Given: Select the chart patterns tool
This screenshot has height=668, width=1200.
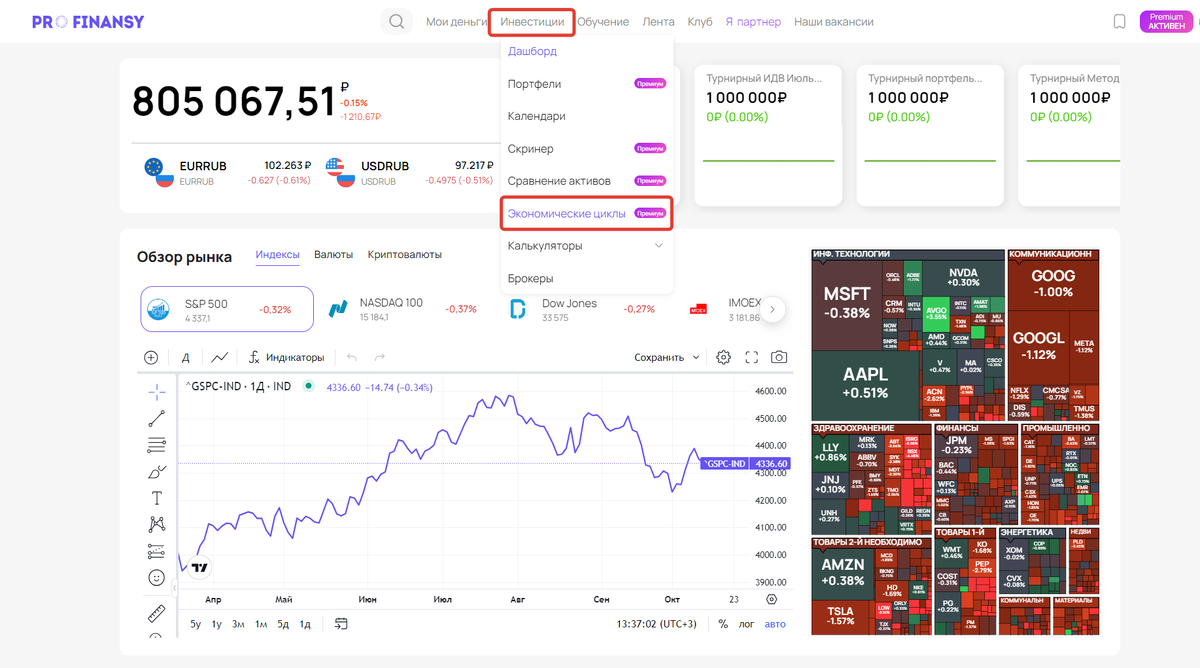Looking at the screenshot, I should coord(156,524).
